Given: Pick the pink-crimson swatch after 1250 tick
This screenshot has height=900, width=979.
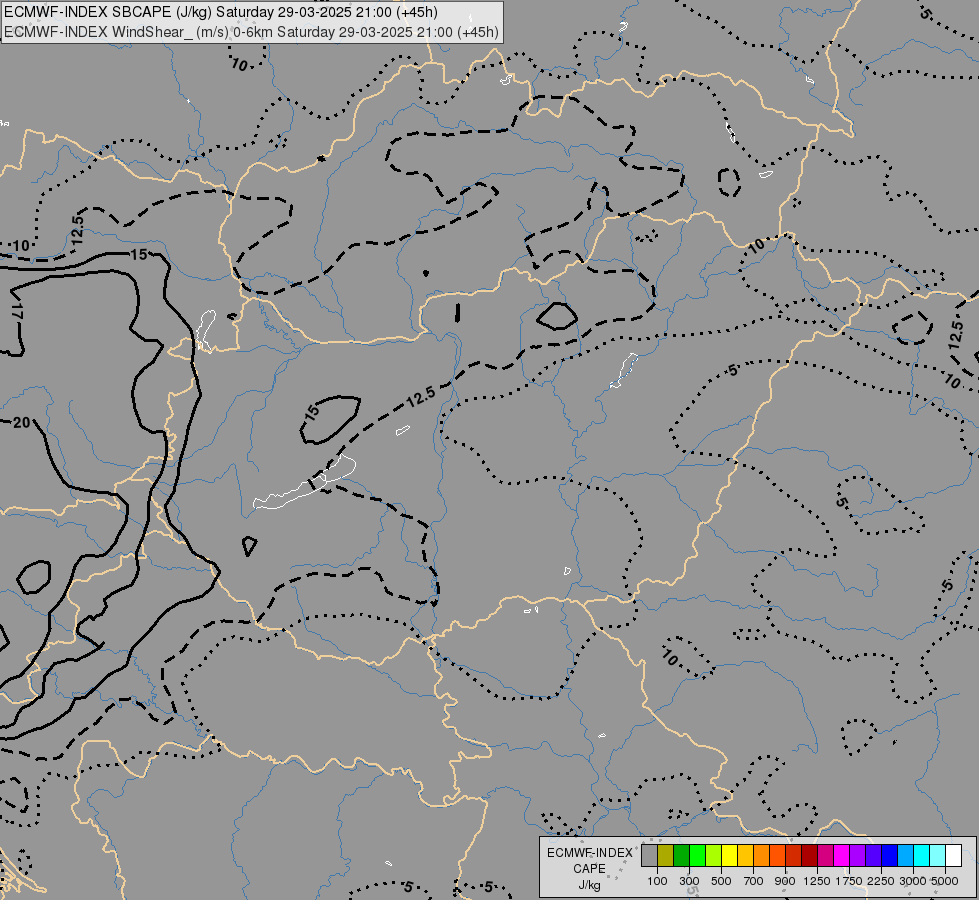Looking at the screenshot, I should [x=825, y=855].
